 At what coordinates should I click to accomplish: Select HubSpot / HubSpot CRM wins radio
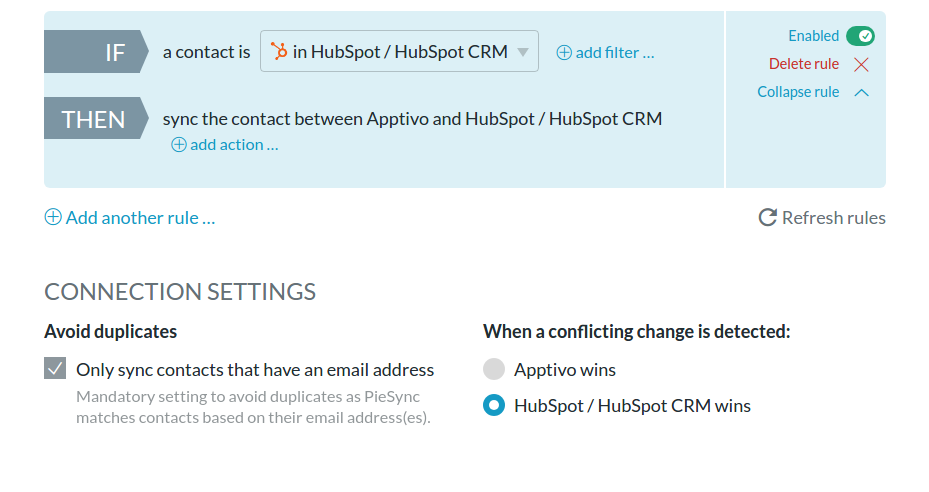point(494,405)
